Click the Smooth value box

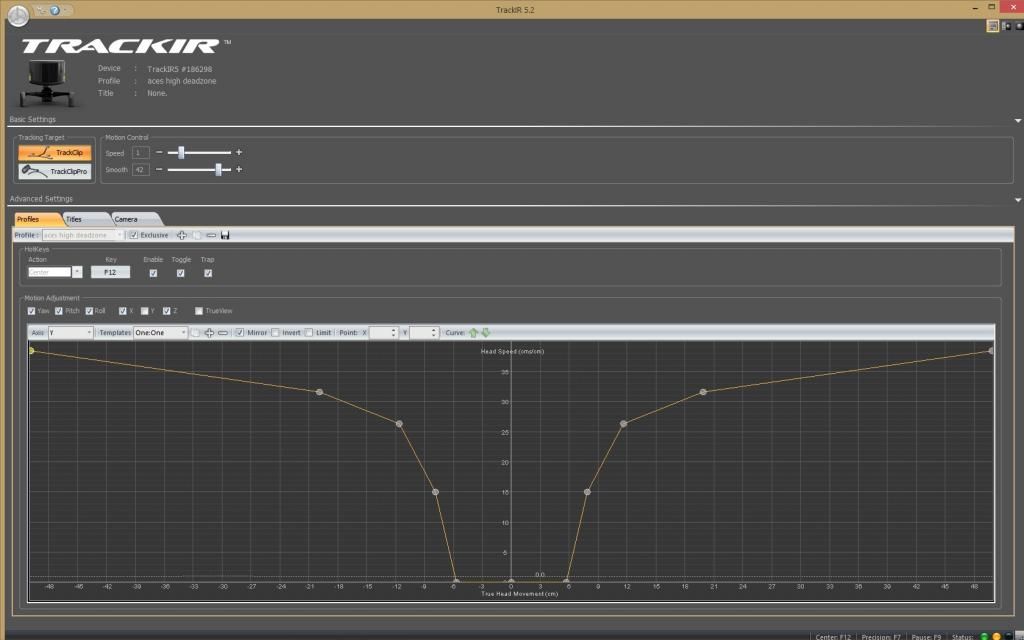click(140, 170)
